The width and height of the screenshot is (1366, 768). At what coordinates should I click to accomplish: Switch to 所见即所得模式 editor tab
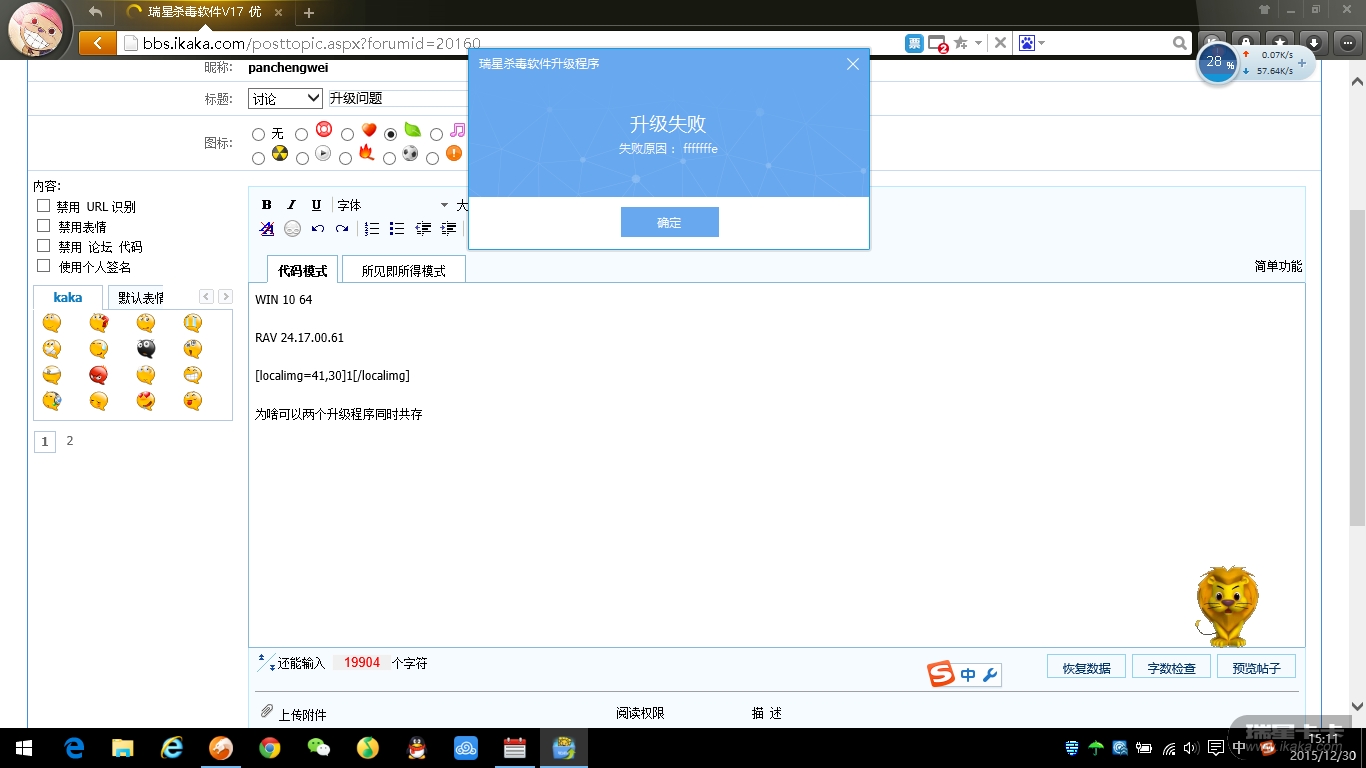coord(403,270)
